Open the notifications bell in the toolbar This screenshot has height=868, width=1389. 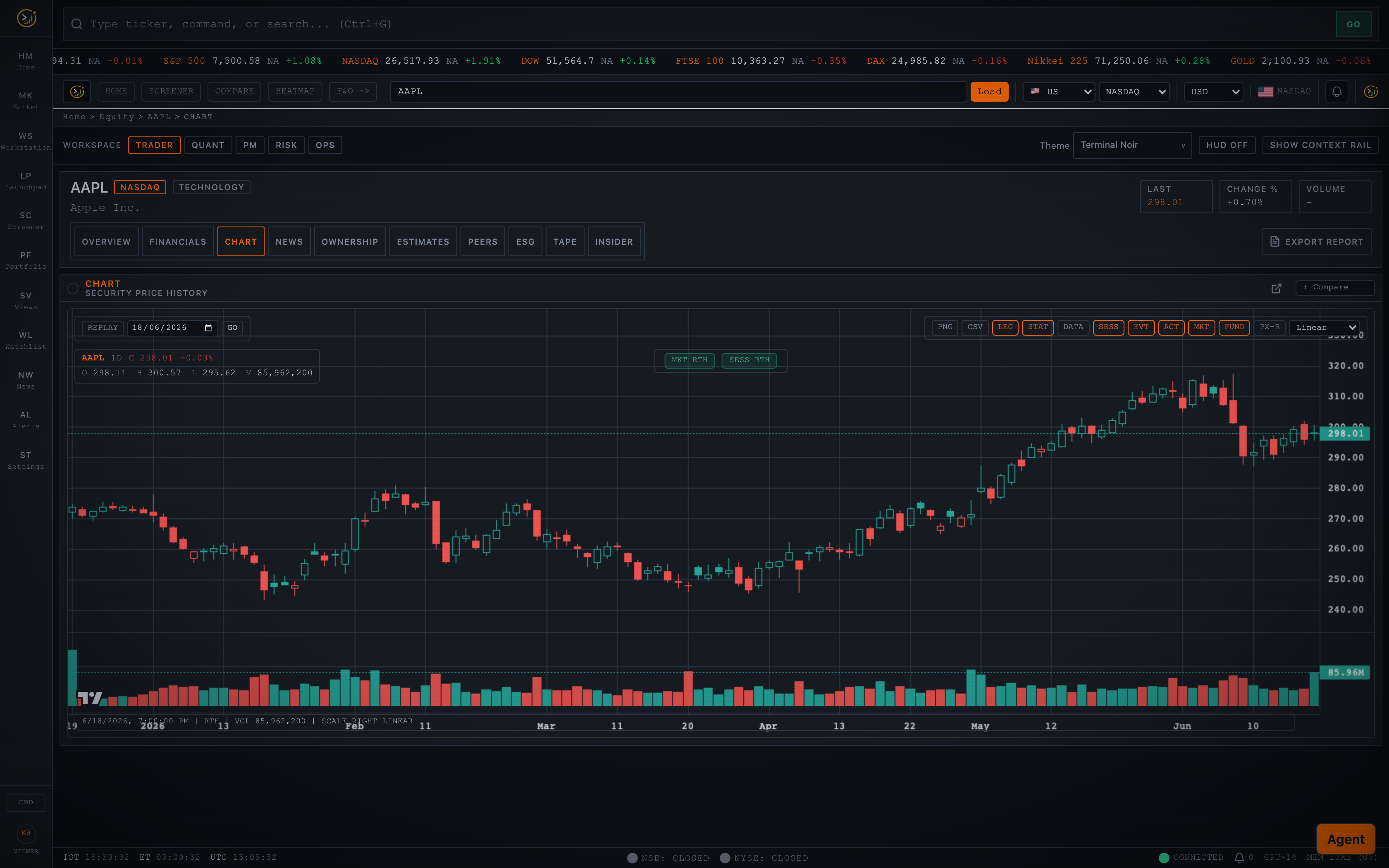1337,91
